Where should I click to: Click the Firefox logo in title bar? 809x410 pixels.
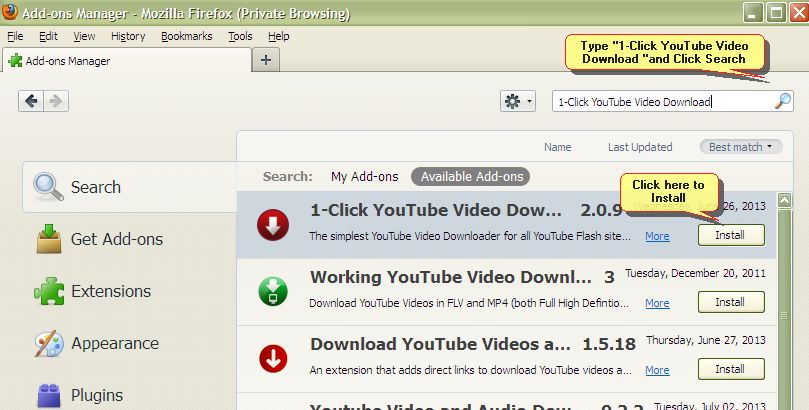[10, 12]
